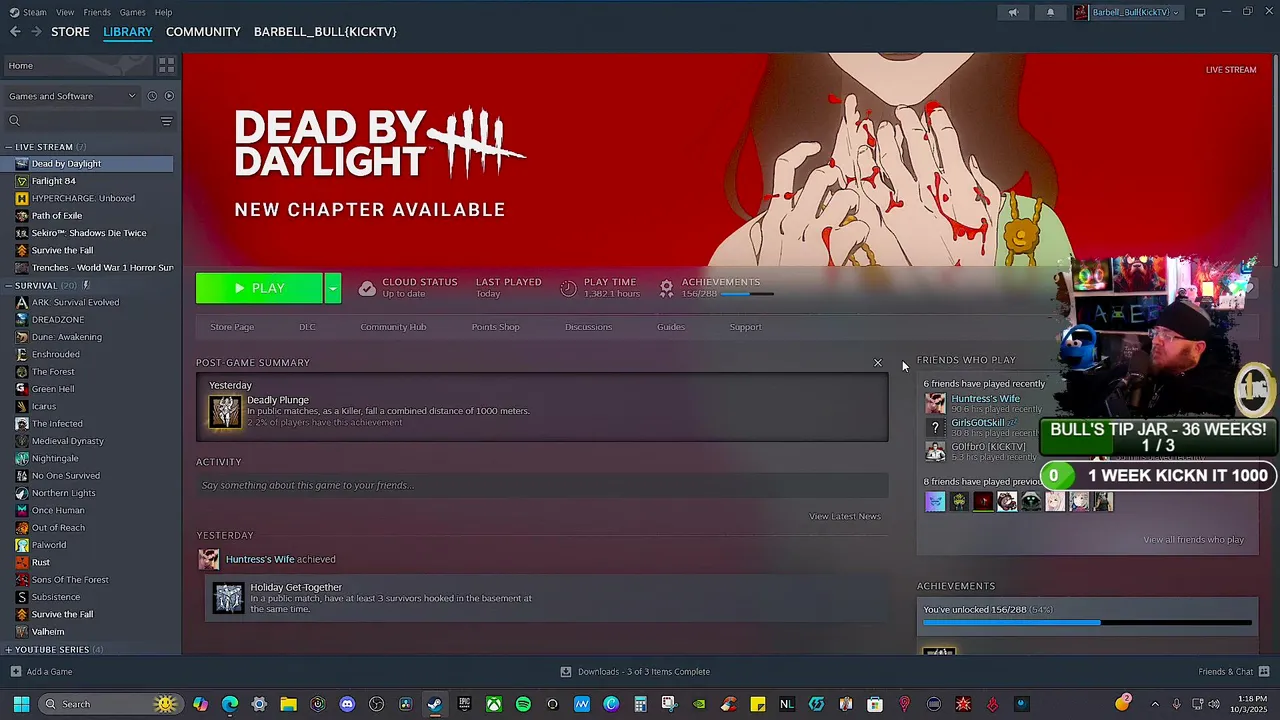
Task: Open Huntress's Wife friend avatar
Action: point(935,403)
